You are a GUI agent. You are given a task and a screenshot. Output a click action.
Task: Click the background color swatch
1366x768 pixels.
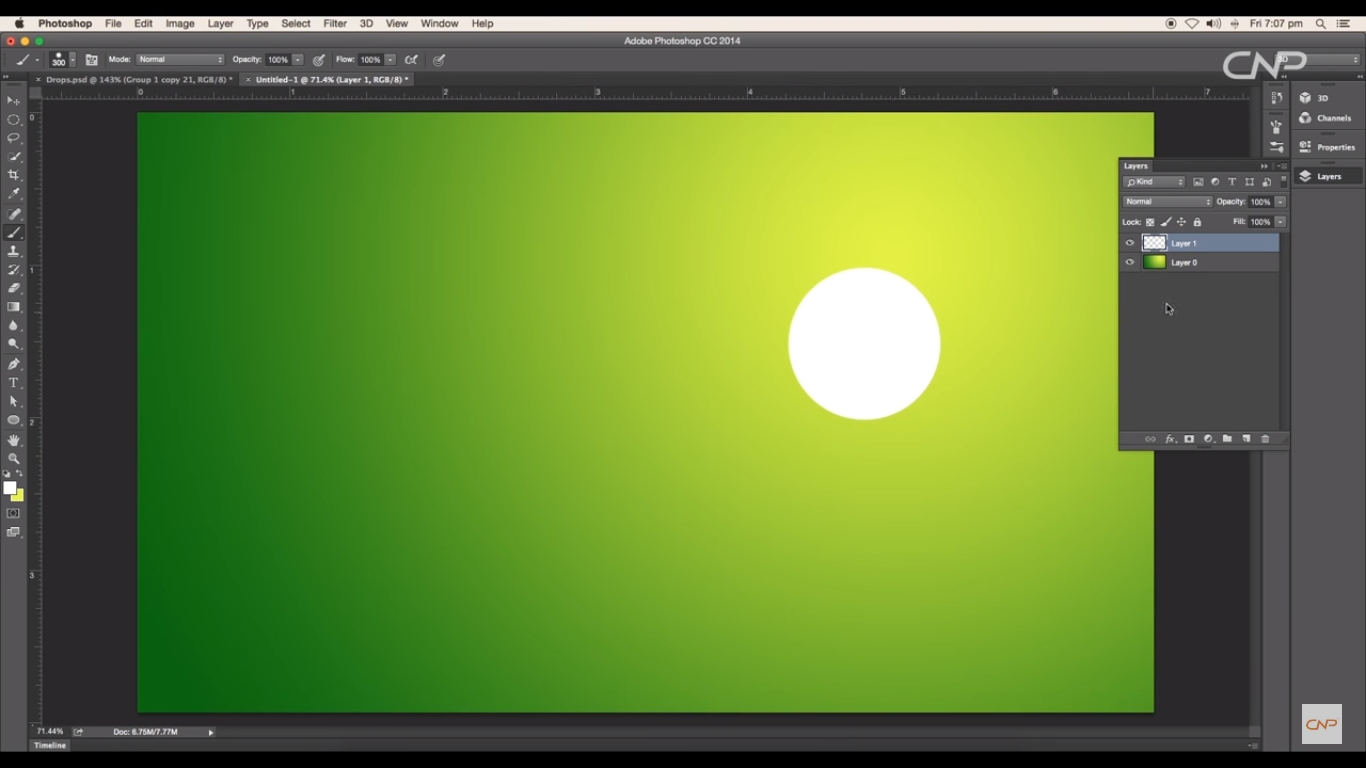(19, 496)
